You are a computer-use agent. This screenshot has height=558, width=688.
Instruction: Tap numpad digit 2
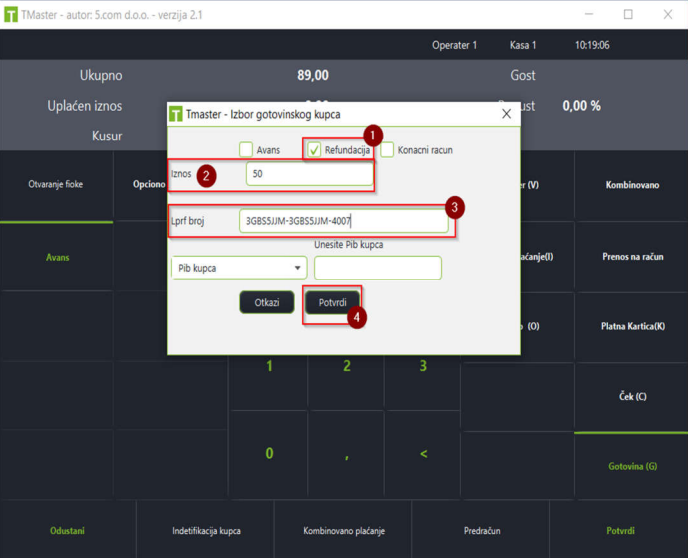coord(346,366)
